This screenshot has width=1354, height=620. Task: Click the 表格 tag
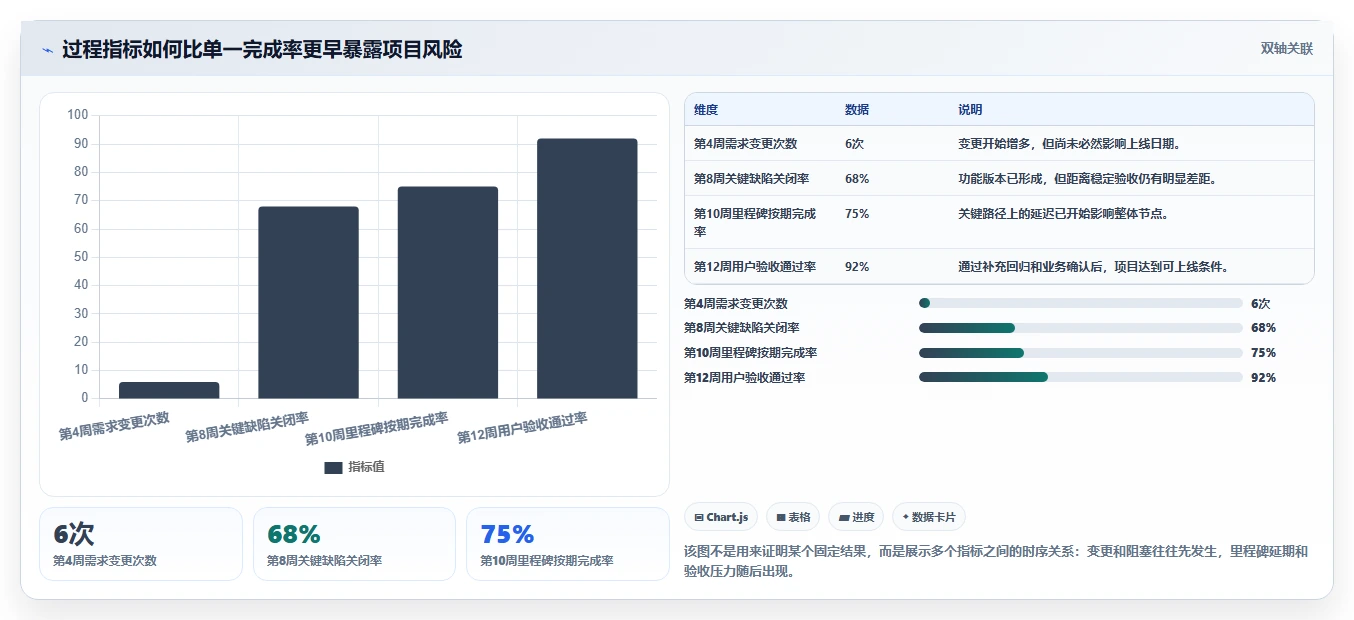tap(793, 517)
